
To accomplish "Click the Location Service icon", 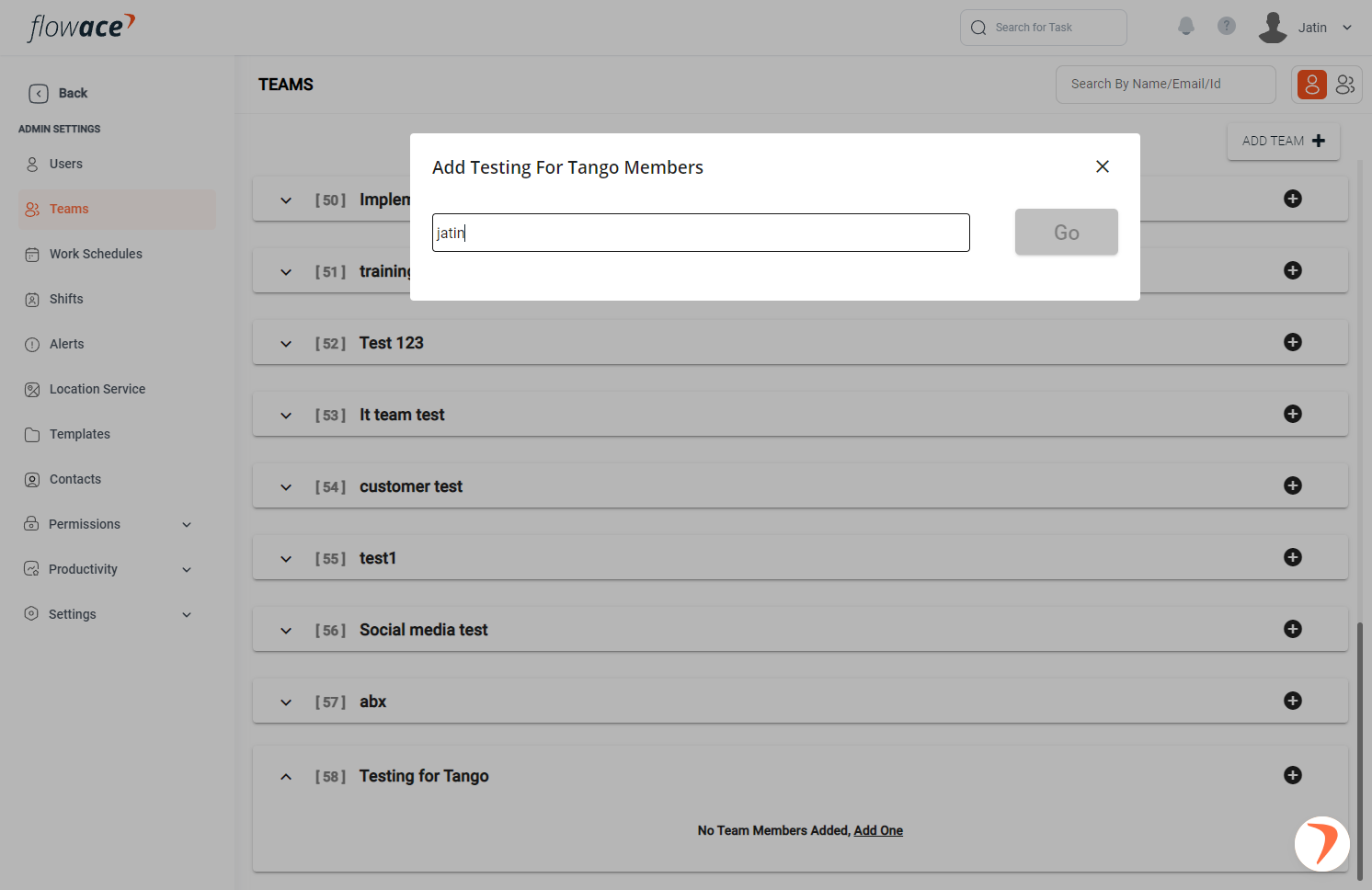I will point(32,390).
